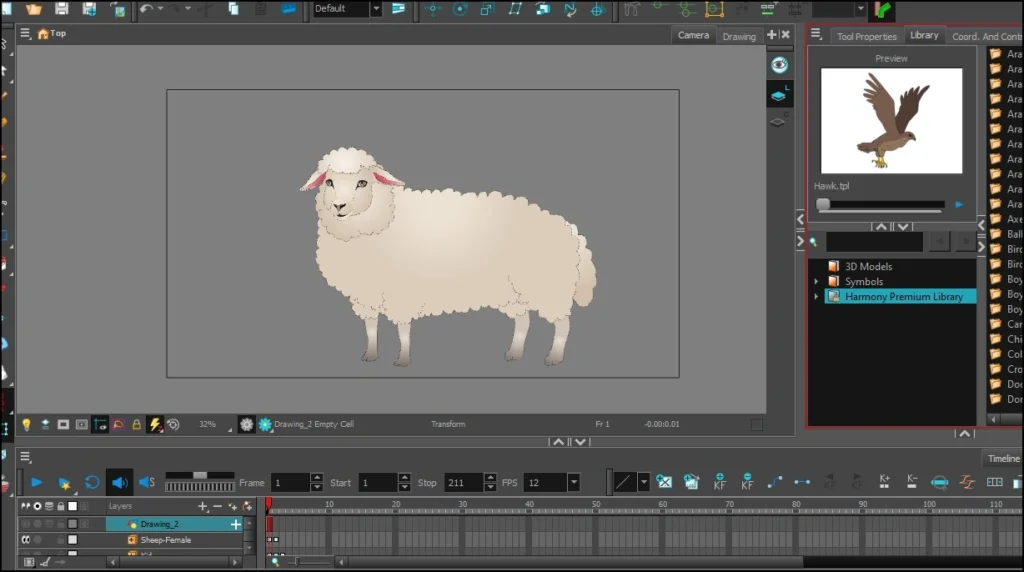Open the ease line type dropdown
Screen dimensions: 1024x572
(x=643, y=483)
